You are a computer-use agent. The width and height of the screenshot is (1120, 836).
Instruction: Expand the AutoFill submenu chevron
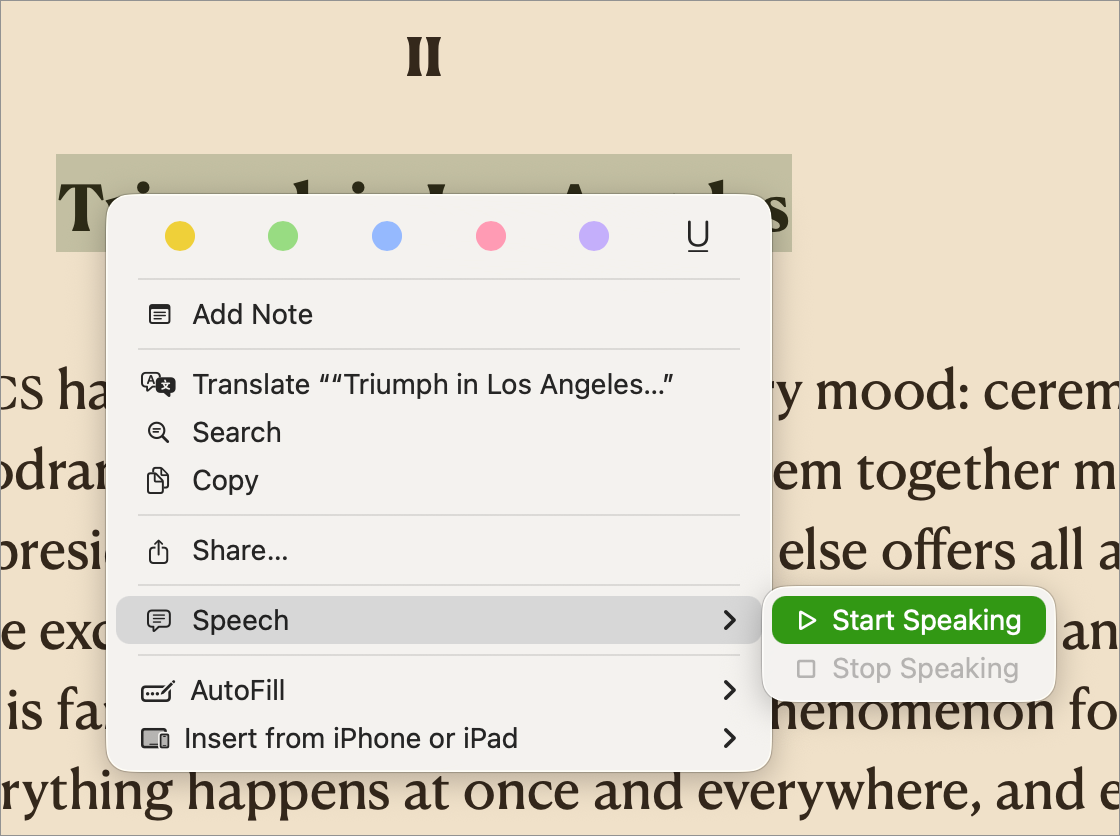coord(729,691)
